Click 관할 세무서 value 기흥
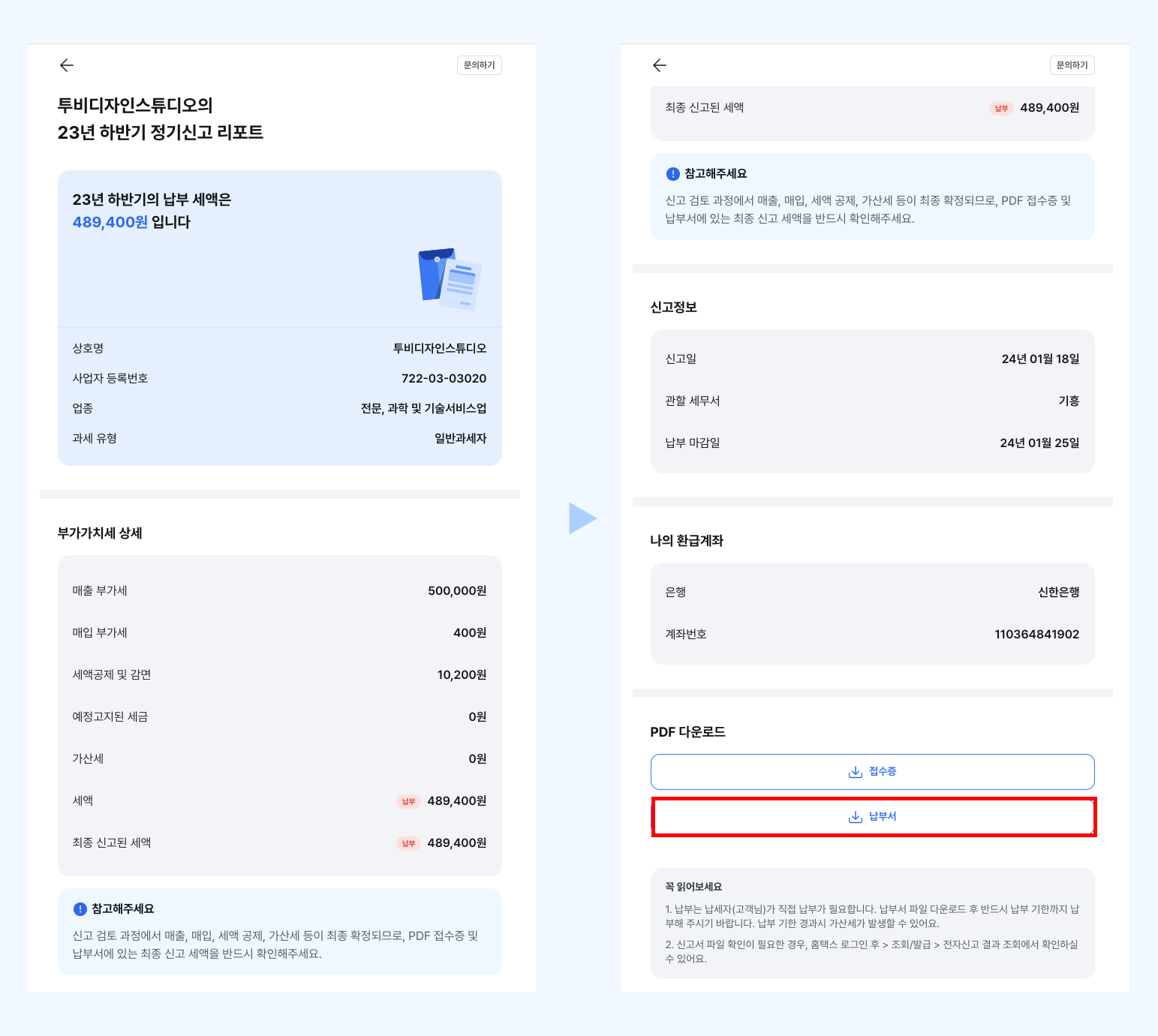 tap(1069, 401)
